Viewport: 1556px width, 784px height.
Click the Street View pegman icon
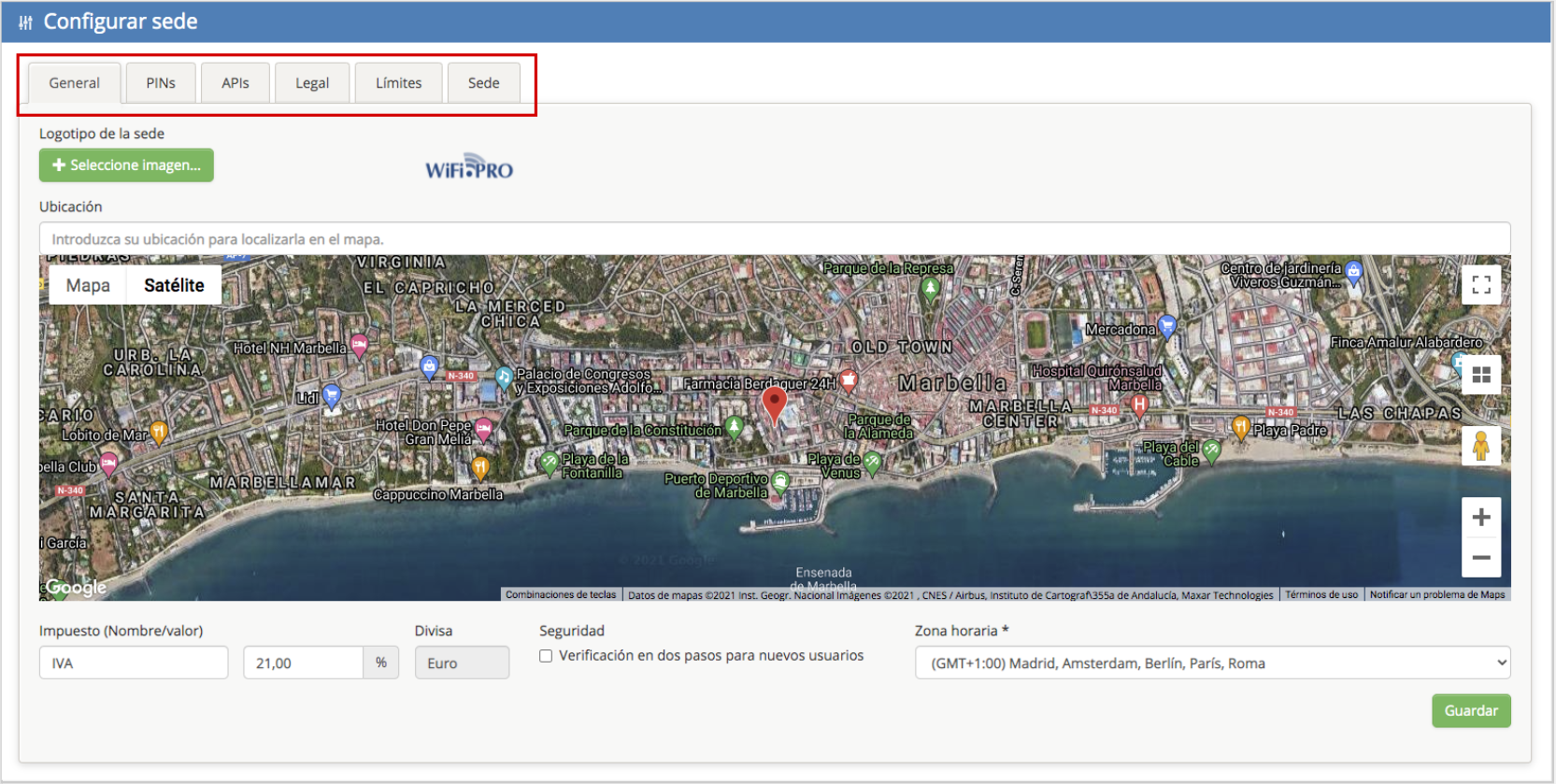(1481, 446)
